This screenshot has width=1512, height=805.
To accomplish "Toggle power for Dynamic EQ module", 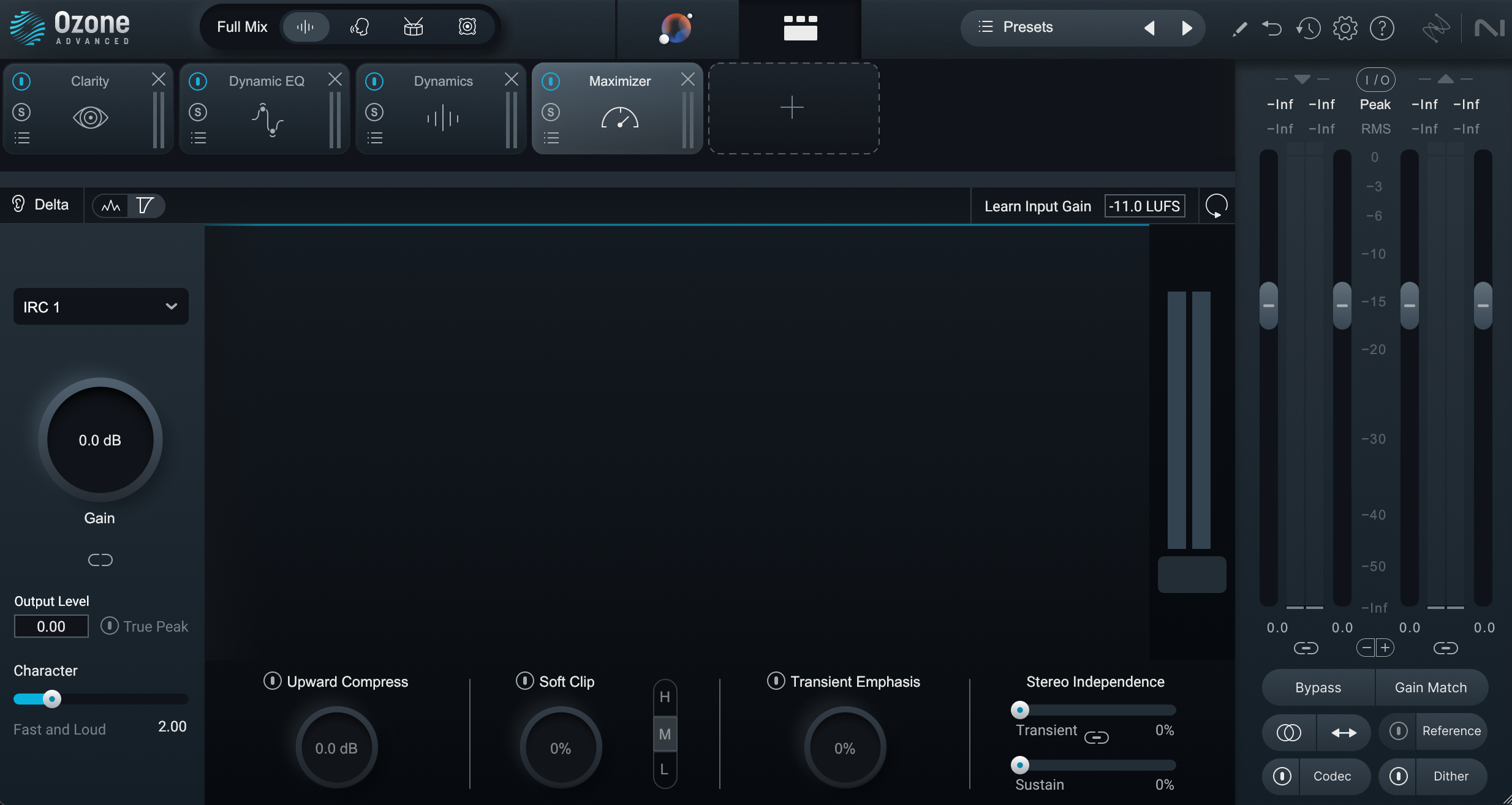I will [198, 81].
